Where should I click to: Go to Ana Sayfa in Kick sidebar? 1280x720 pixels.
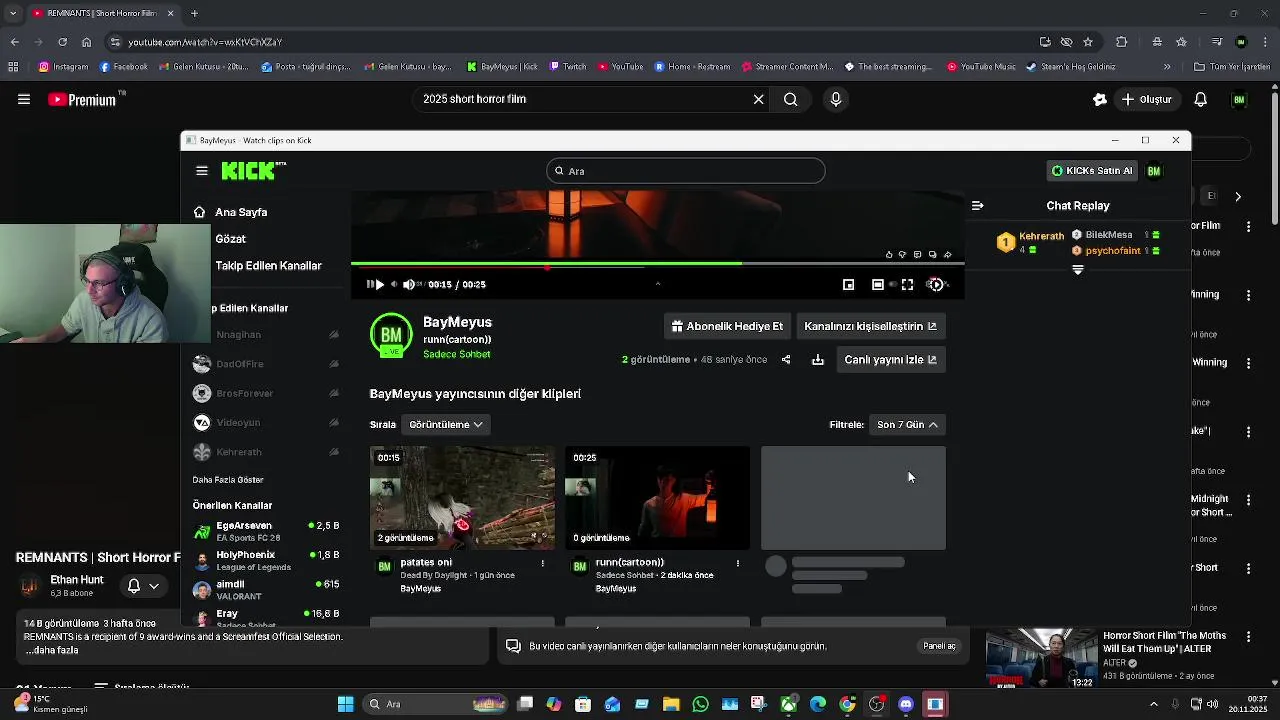click(x=241, y=212)
